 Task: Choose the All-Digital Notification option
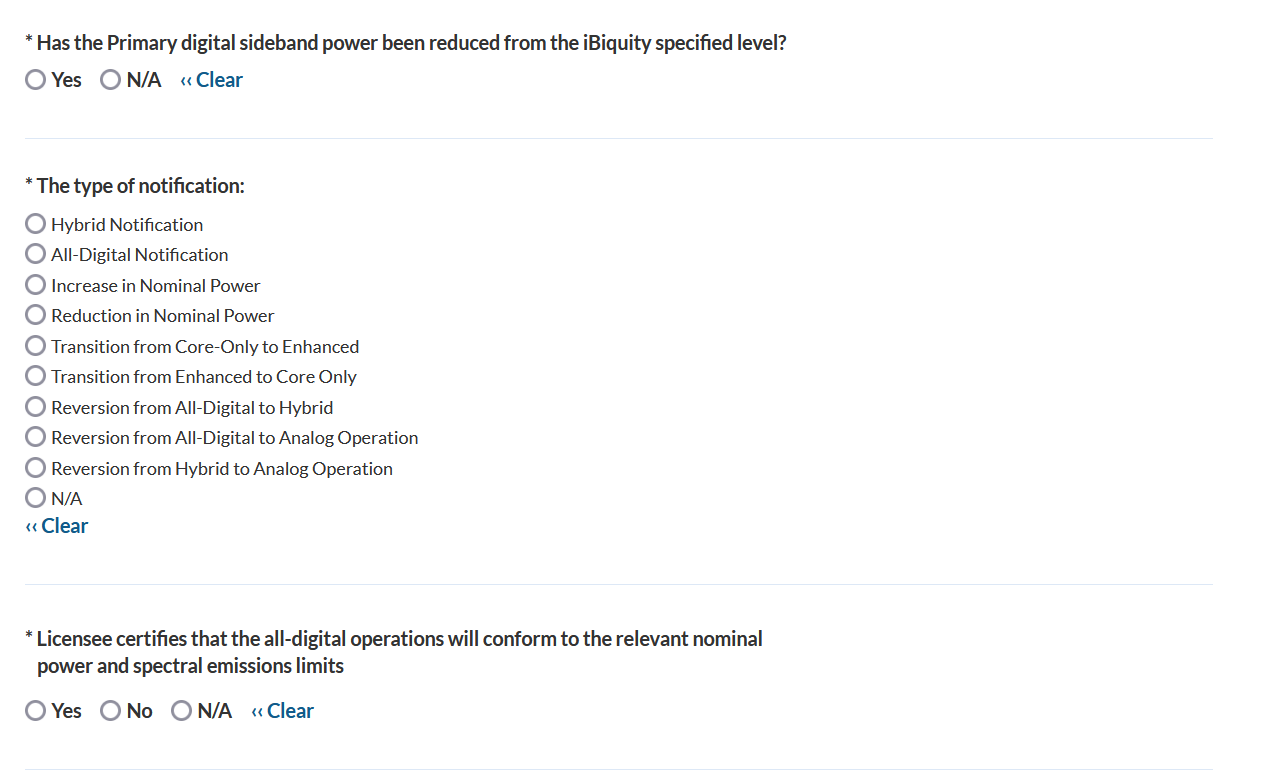click(x=36, y=254)
